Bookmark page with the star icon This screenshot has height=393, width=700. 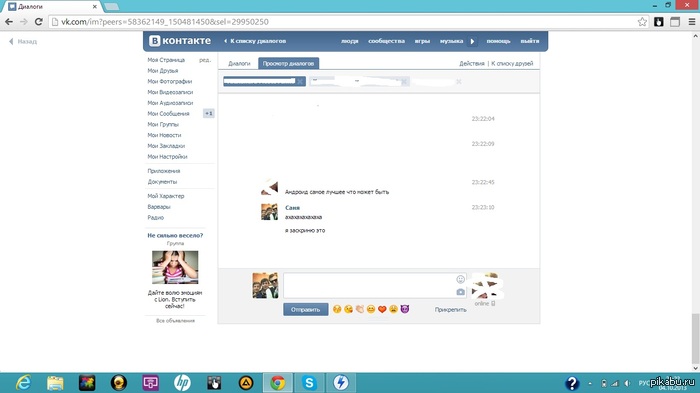pyautogui.click(x=642, y=21)
